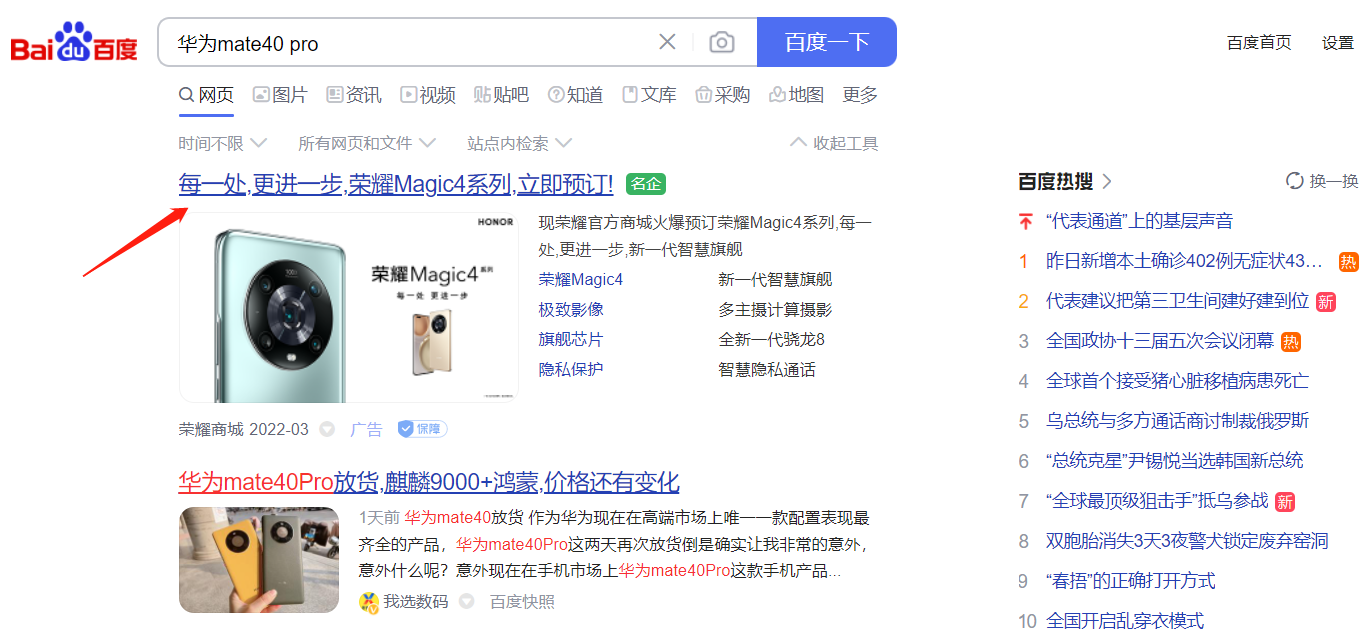Click the Baidu logo
The width and height of the screenshot is (1370, 635).
tap(74, 43)
